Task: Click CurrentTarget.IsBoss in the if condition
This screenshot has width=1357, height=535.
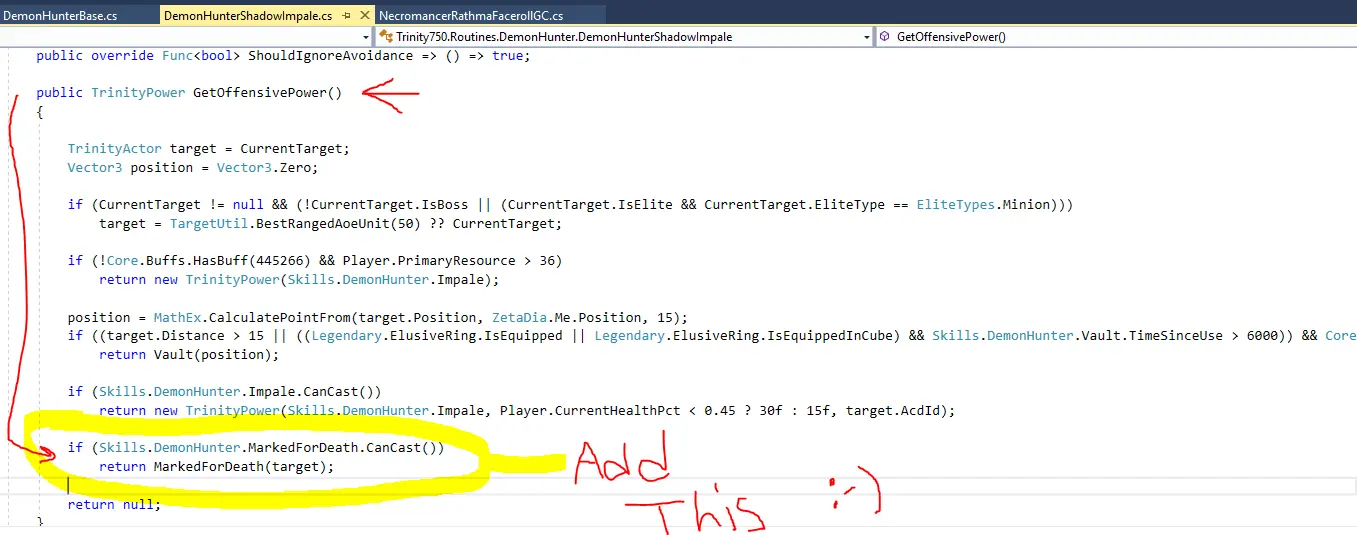Action: click(x=397, y=205)
